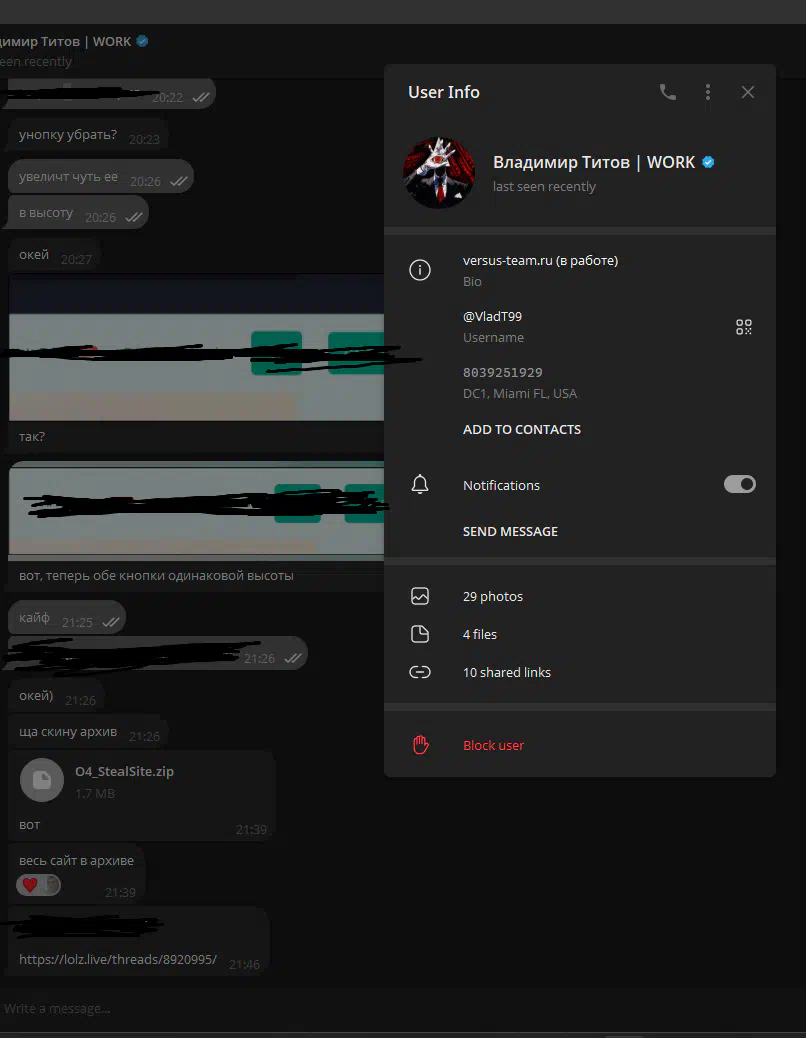Click the Block user option
Screen dimensions: 806x1038
[x=493, y=745]
